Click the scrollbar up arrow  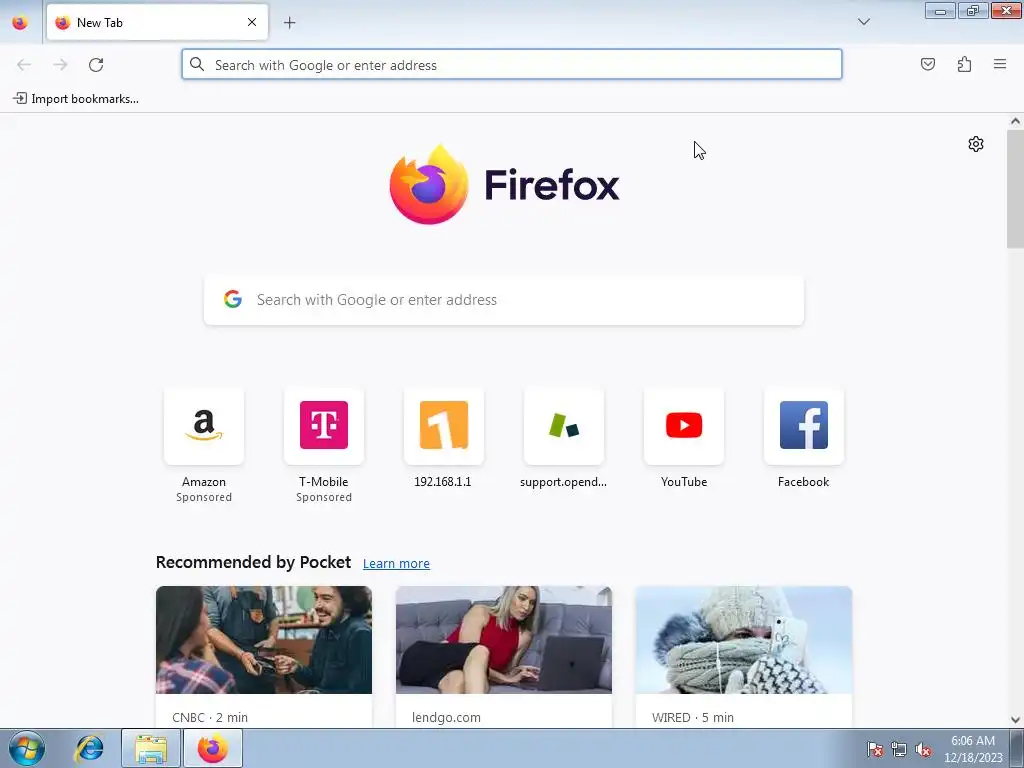tap(1015, 121)
